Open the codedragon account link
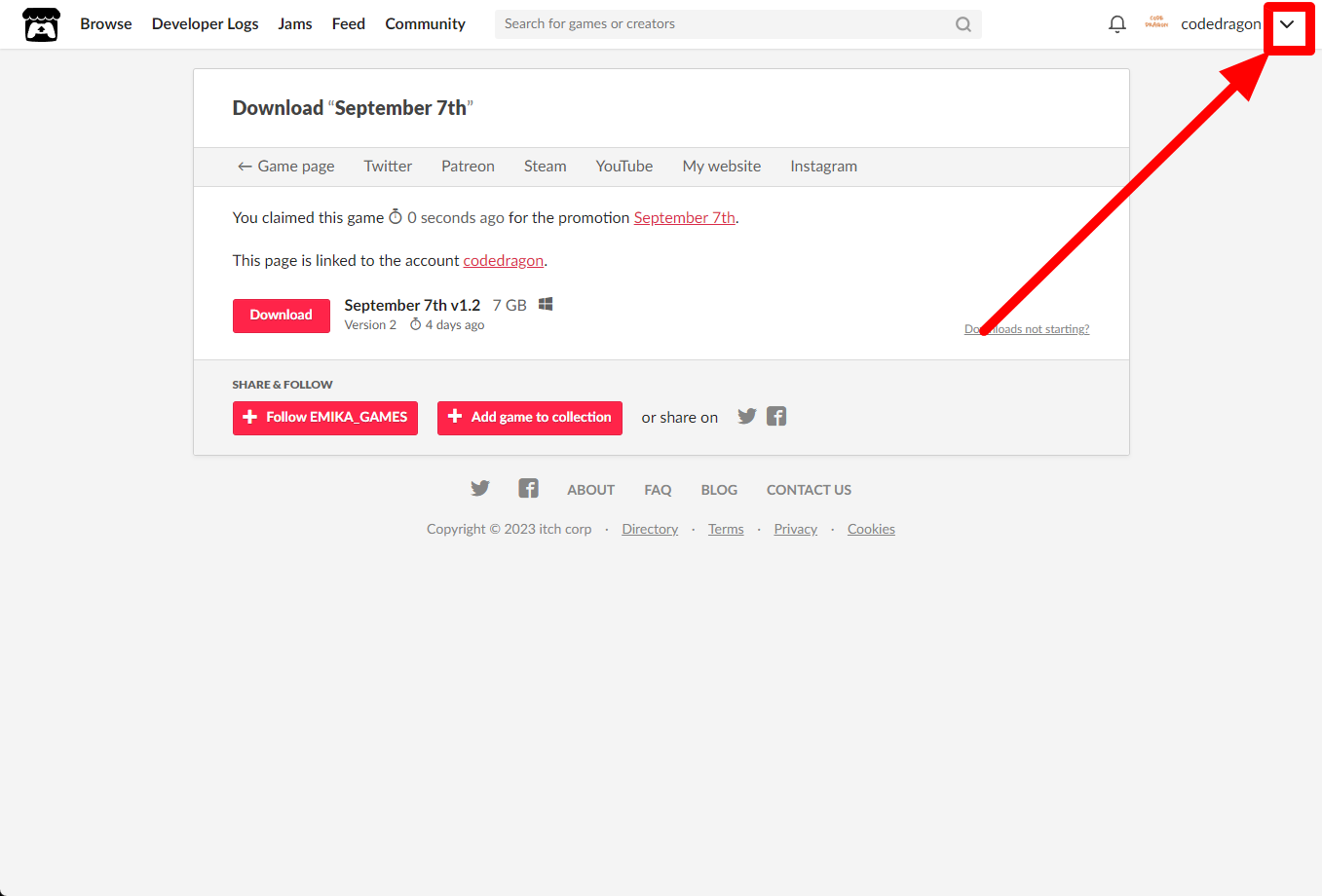This screenshot has height=896, width=1322. pos(504,261)
